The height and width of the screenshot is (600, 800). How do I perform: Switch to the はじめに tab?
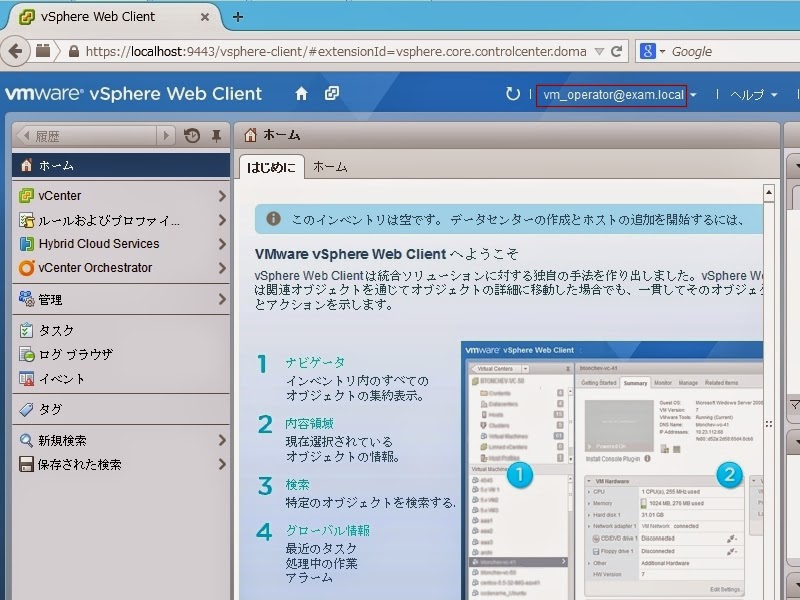(271, 167)
